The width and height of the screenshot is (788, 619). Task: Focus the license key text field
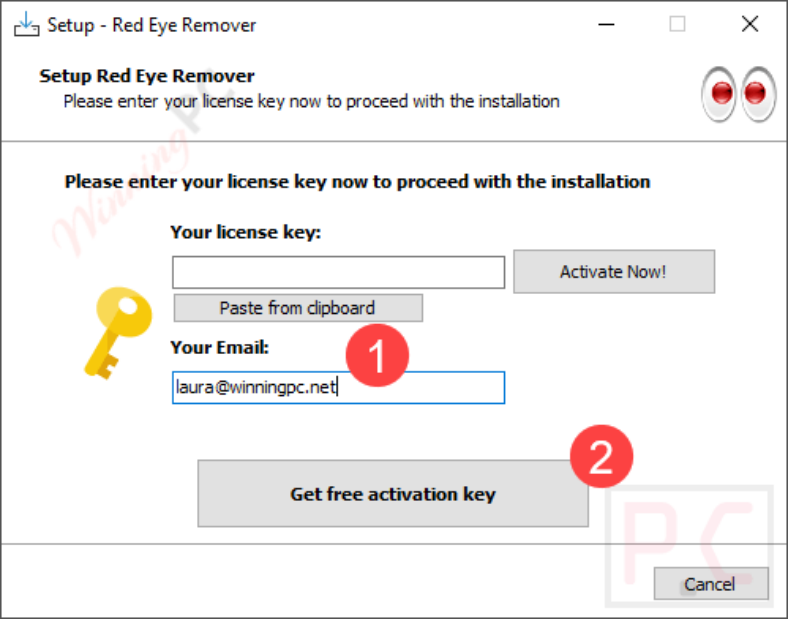pyautogui.click(x=338, y=272)
